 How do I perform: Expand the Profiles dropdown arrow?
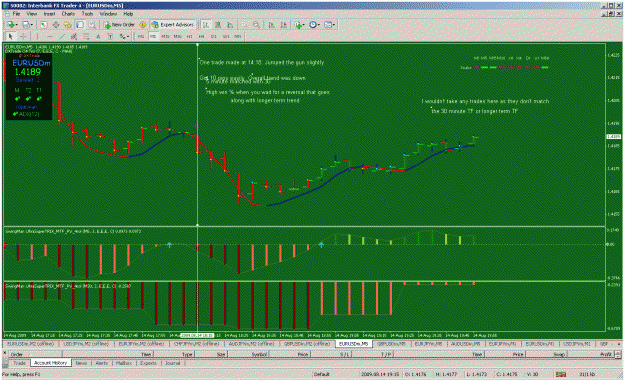32,25
